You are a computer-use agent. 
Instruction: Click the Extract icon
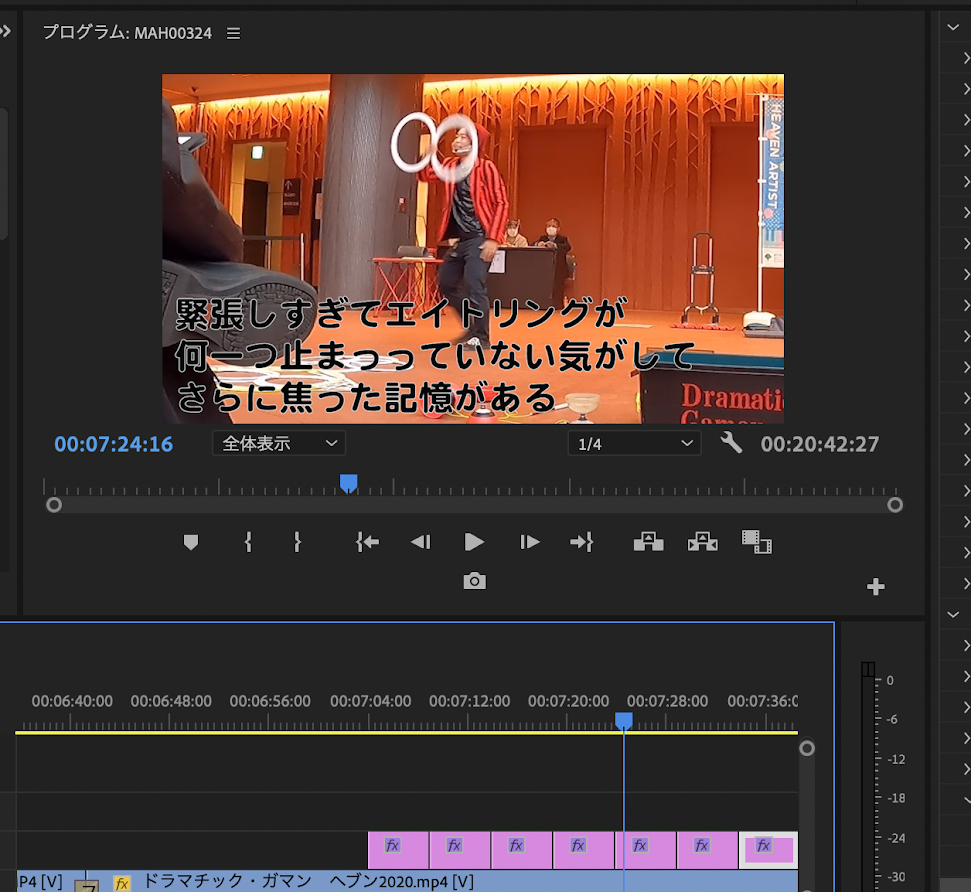tap(703, 542)
